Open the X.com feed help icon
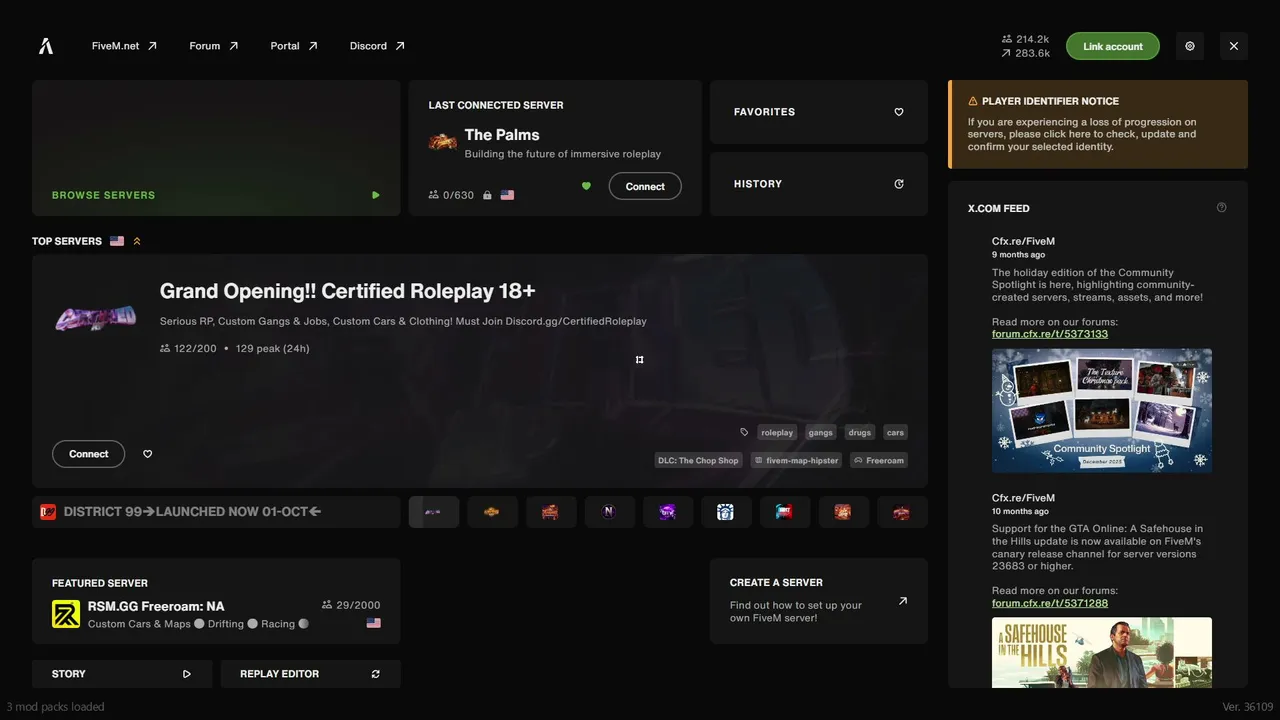1280x720 pixels. point(1221,208)
